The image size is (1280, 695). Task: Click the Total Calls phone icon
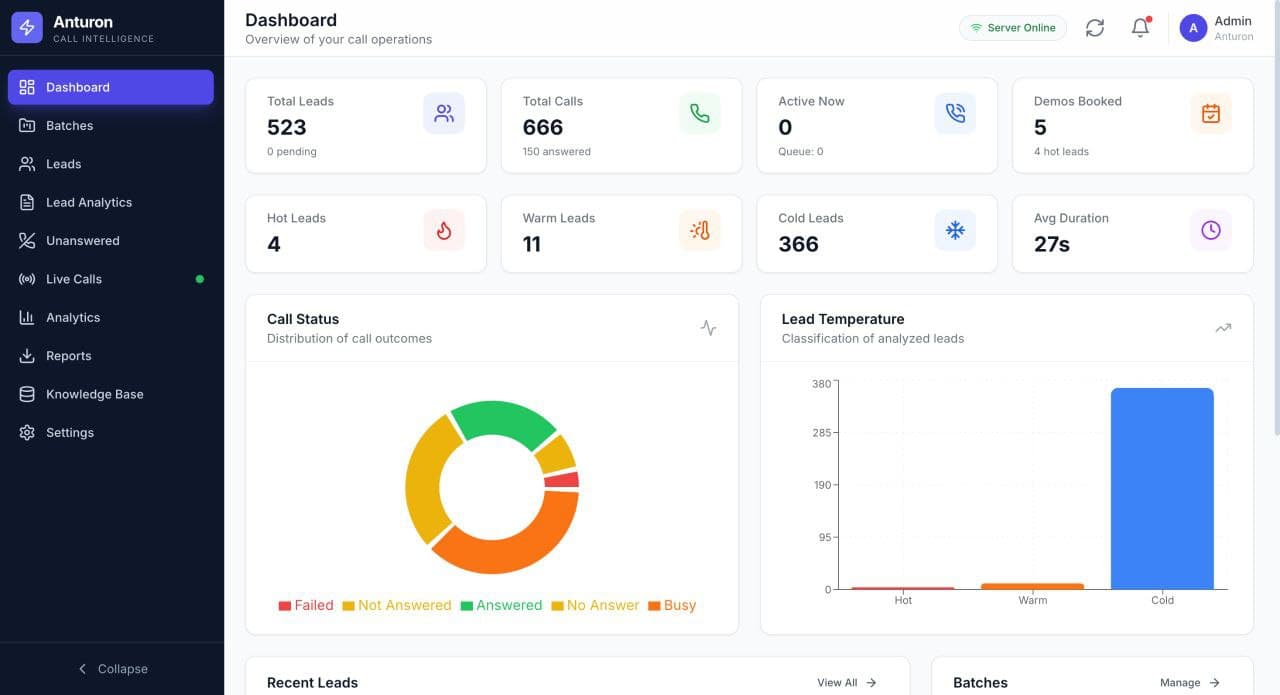(700, 114)
